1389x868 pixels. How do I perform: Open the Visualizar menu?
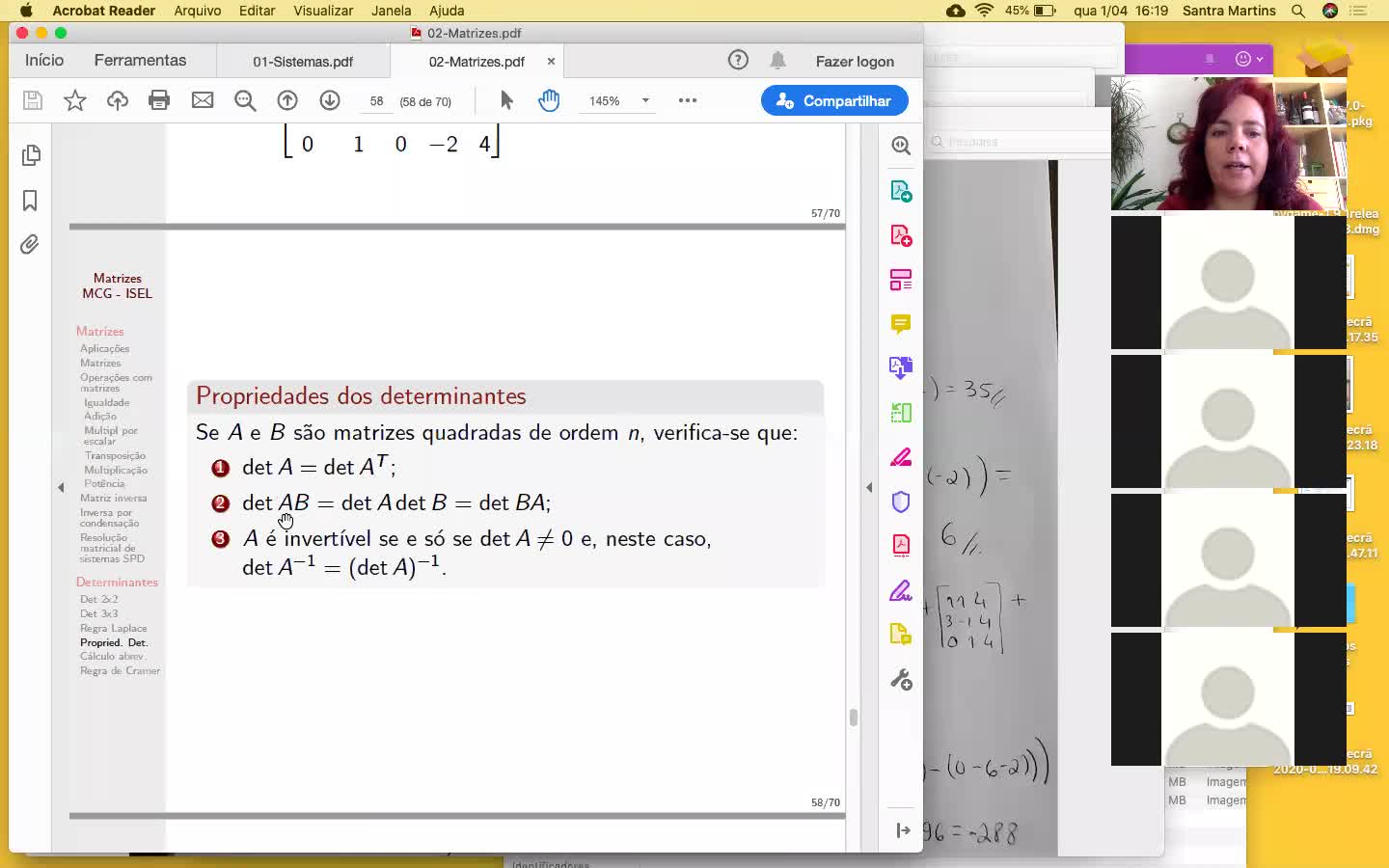(323, 11)
